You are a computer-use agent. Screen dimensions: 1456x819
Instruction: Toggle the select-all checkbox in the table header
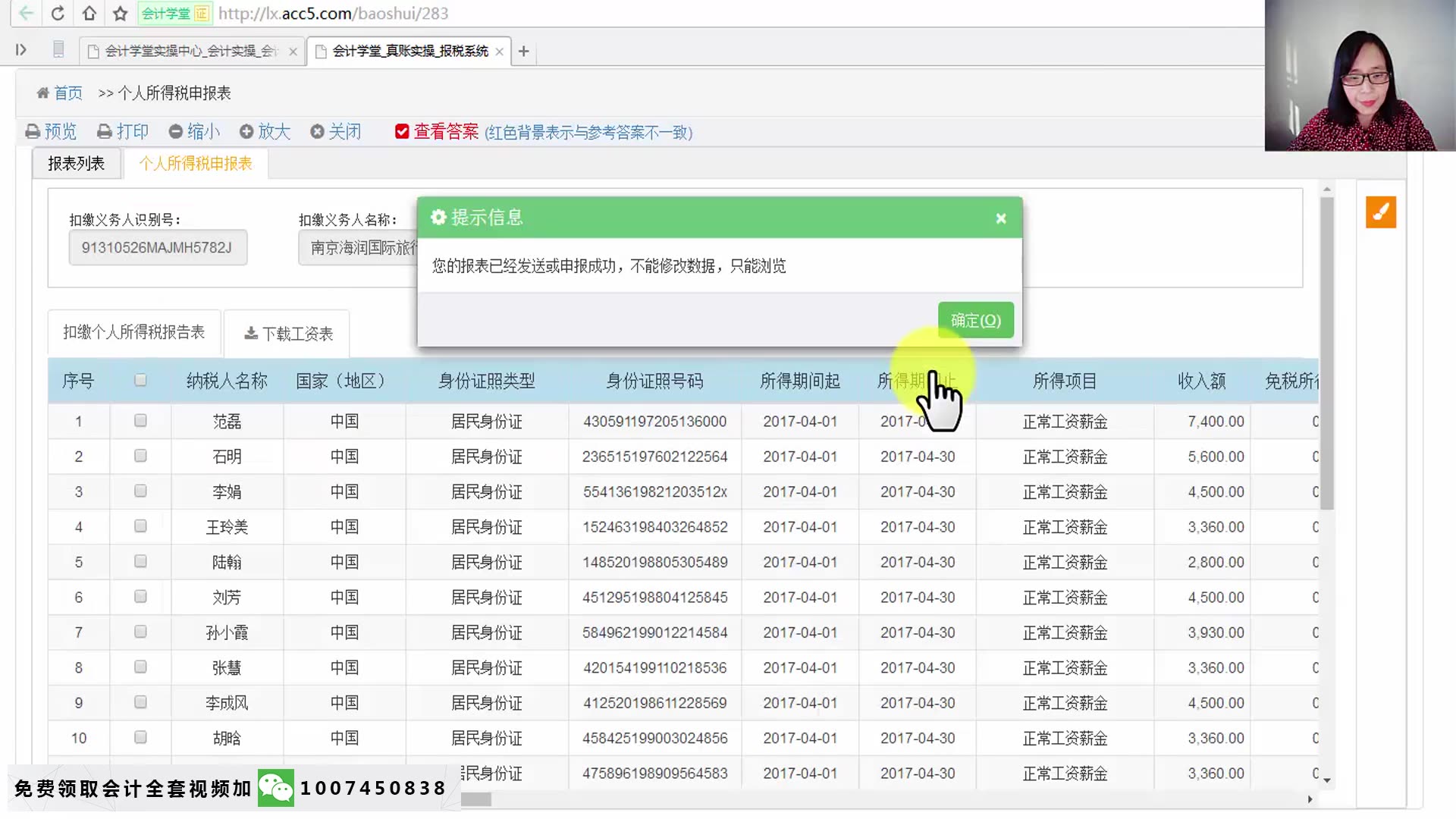click(140, 380)
